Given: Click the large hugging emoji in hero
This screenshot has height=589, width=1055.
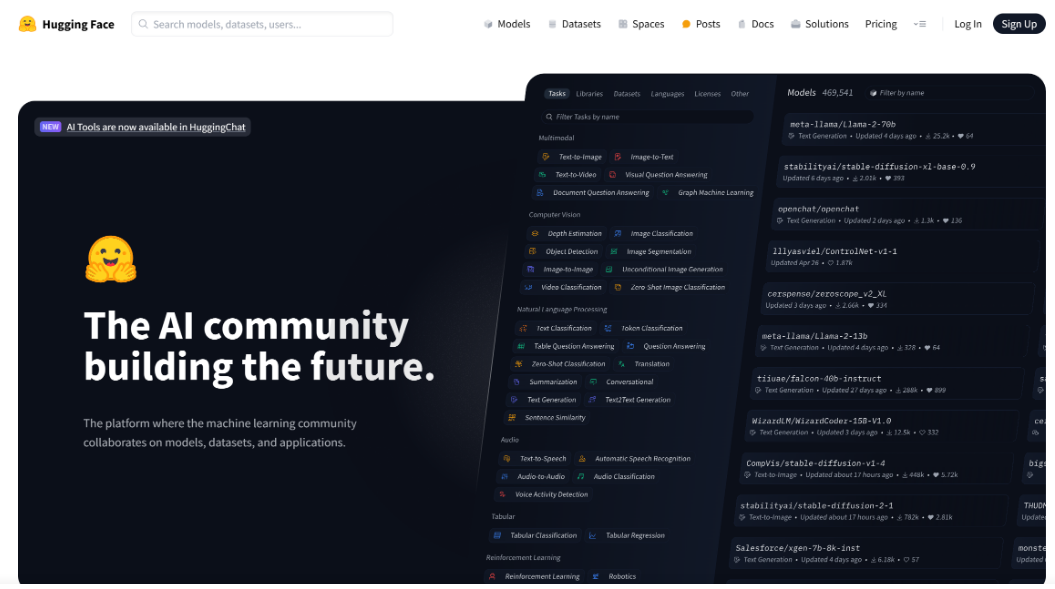Looking at the screenshot, I should [x=111, y=259].
